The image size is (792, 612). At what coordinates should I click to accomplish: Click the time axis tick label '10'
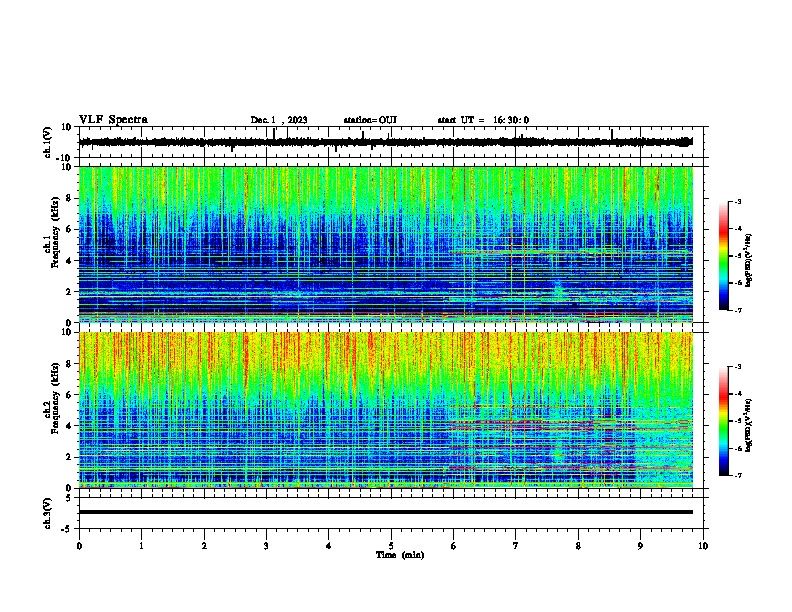pos(703,546)
